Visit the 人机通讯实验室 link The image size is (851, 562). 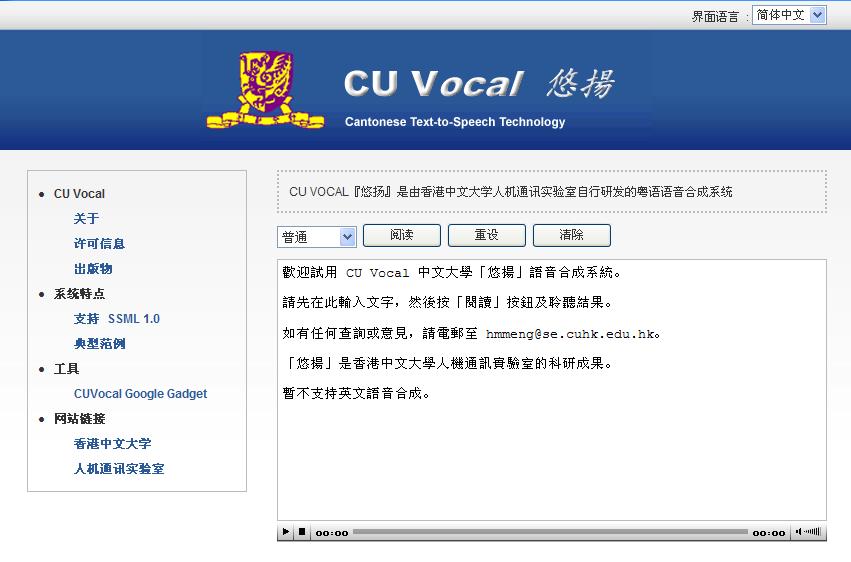click(x=119, y=469)
